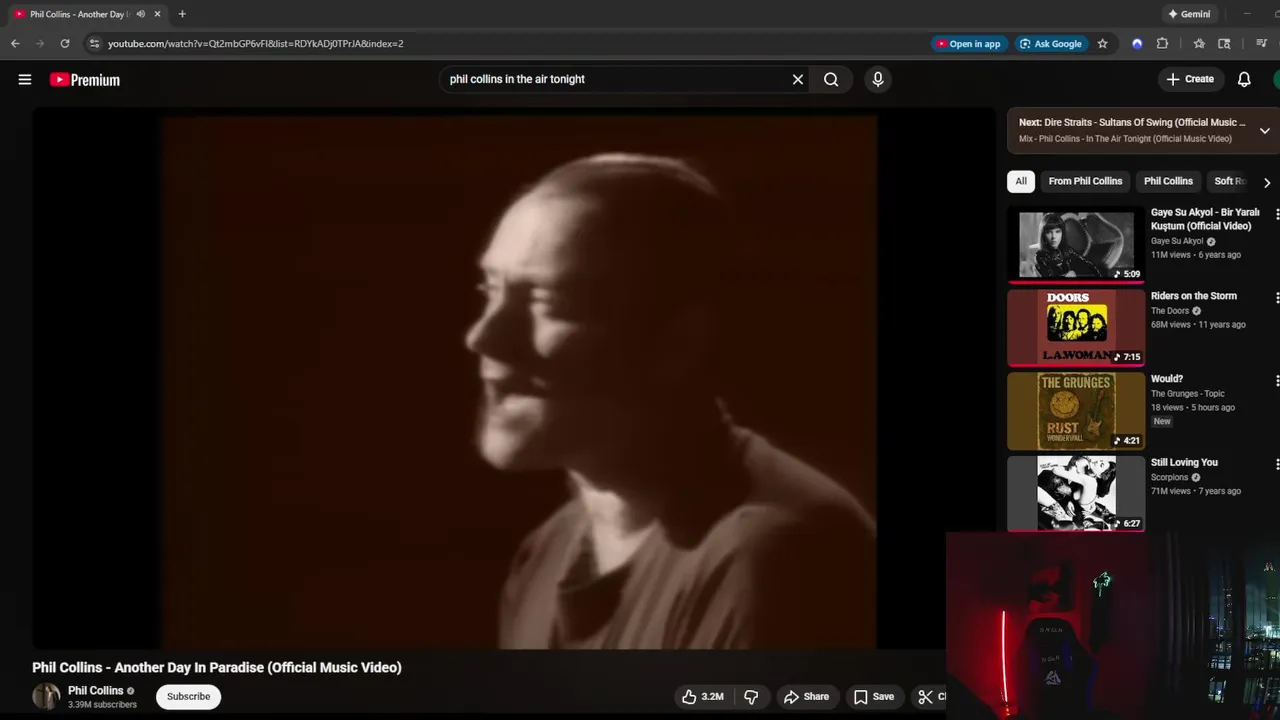Viewport: 1280px width, 720px height.
Task: Share the video
Action: click(x=806, y=697)
